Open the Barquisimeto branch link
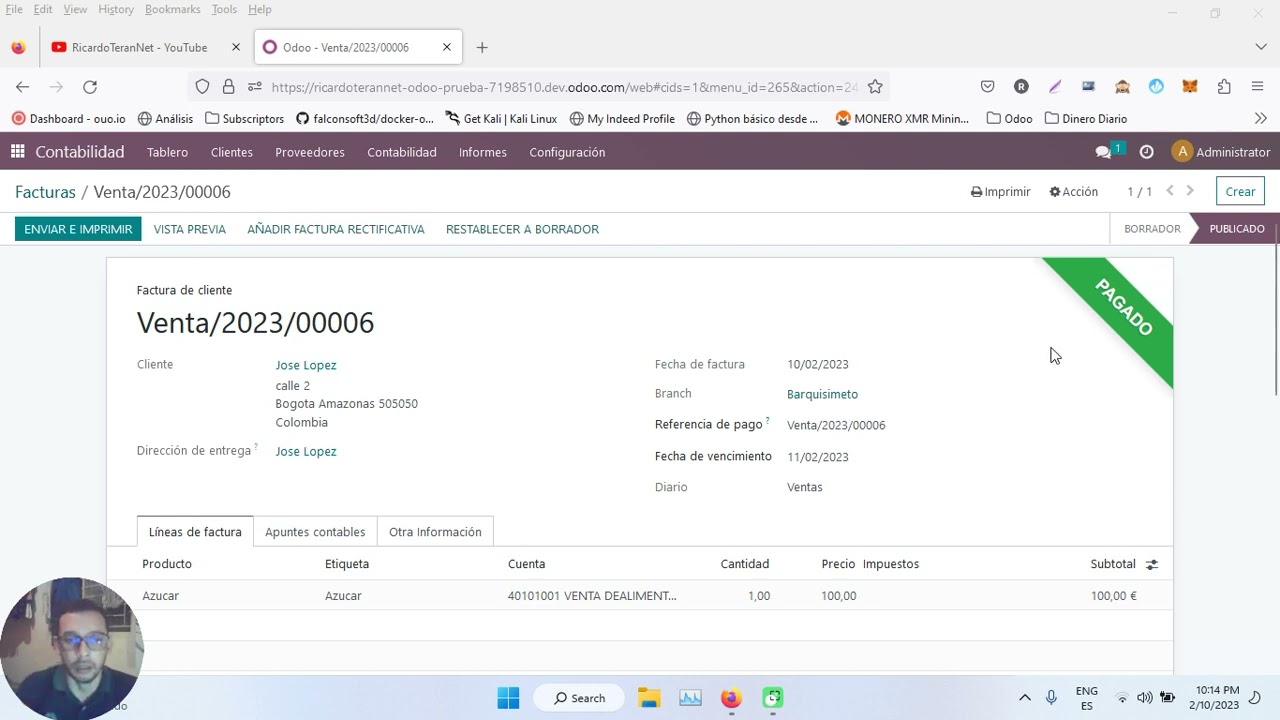This screenshot has width=1280, height=720. 822,394
